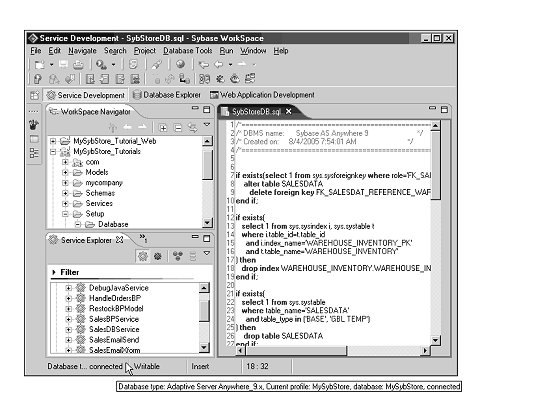Viewport: 545px width, 412px height.
Task: Click the Service Explorer scrollbar up arrow
Action: coord(204,288)
